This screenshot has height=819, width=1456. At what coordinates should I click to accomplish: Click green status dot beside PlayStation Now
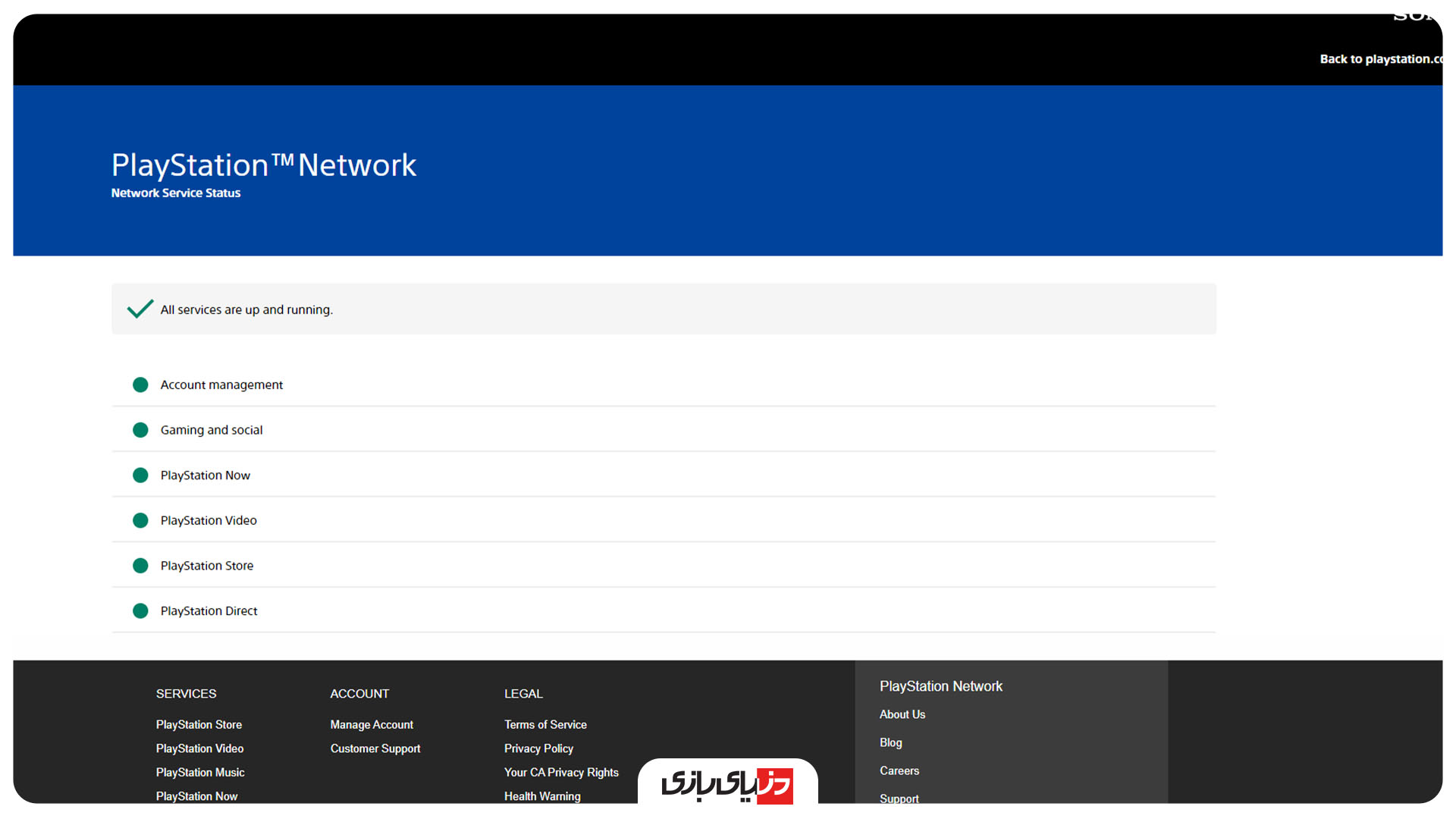(x=140, y=475)
